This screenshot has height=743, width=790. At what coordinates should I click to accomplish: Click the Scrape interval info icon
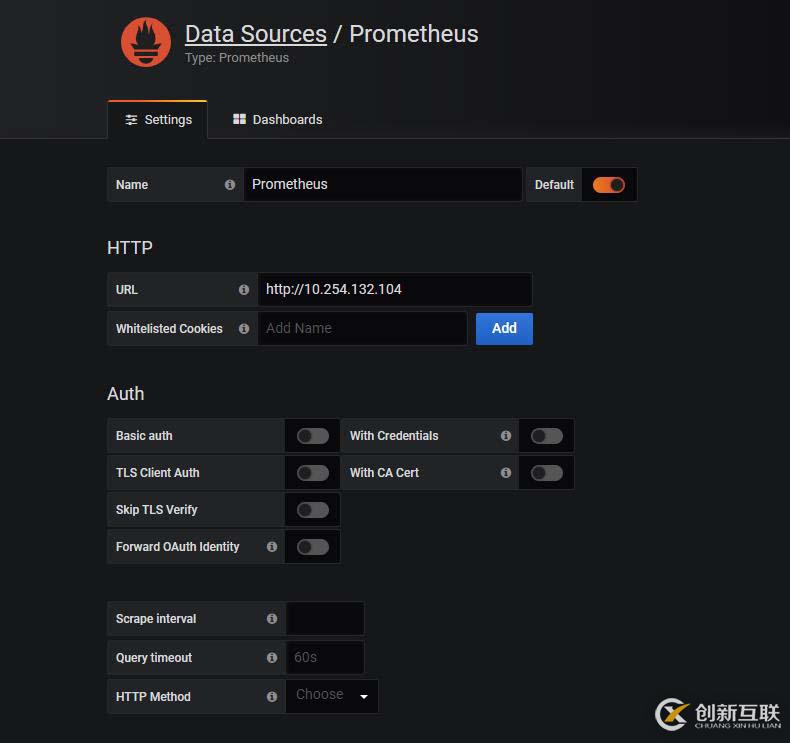[272, 619]
